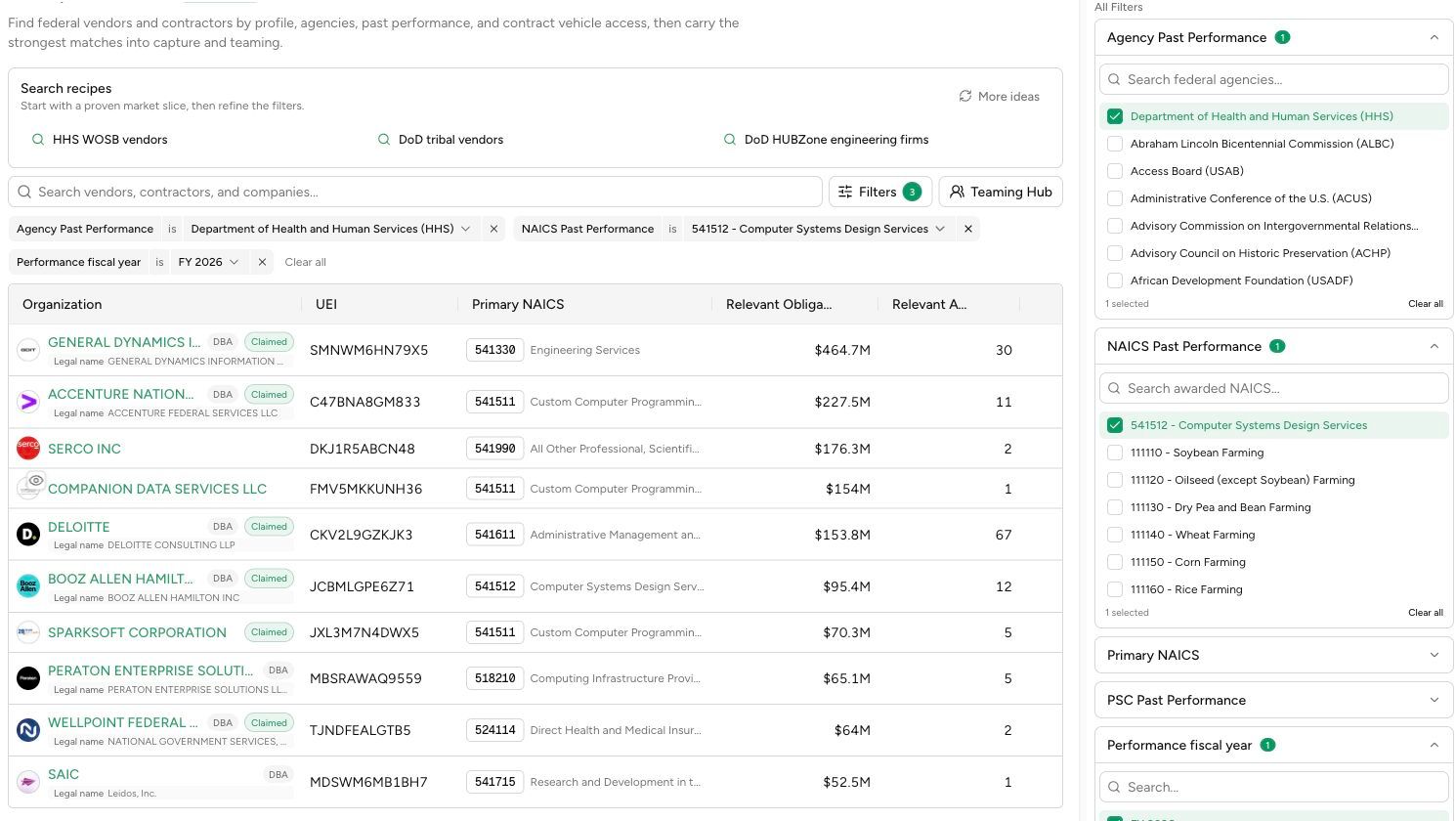Image resolution: width=1456 pixels, height=821 pixels.
Task: Click the eye icon on Companion Data Services
Action: click(x=36, y=480)
